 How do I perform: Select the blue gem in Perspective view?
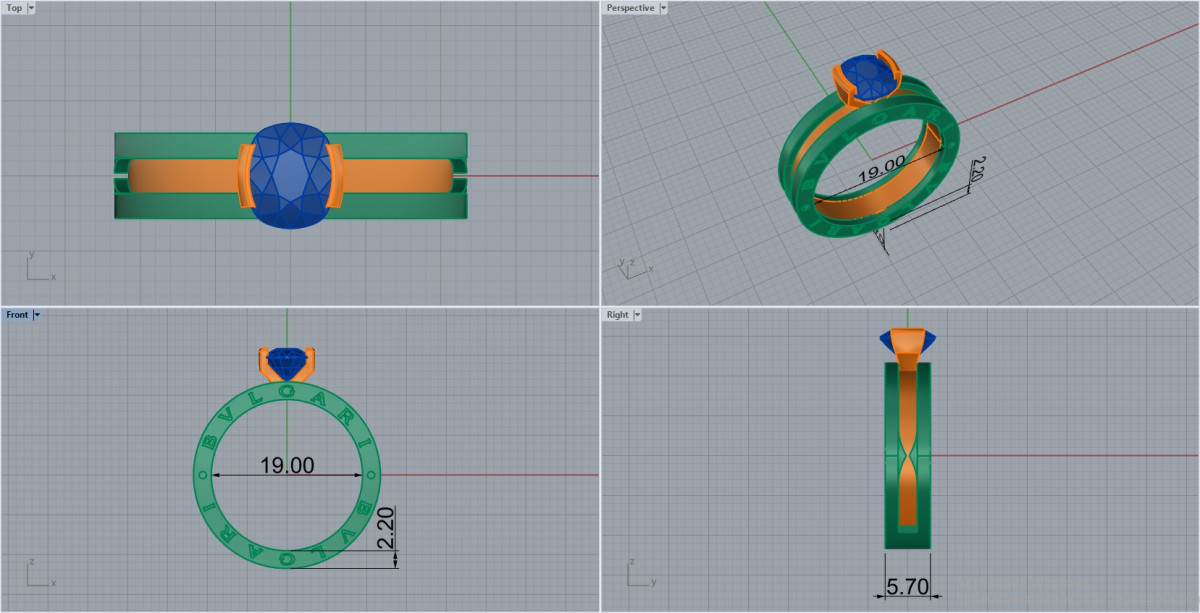coord(864,77)
